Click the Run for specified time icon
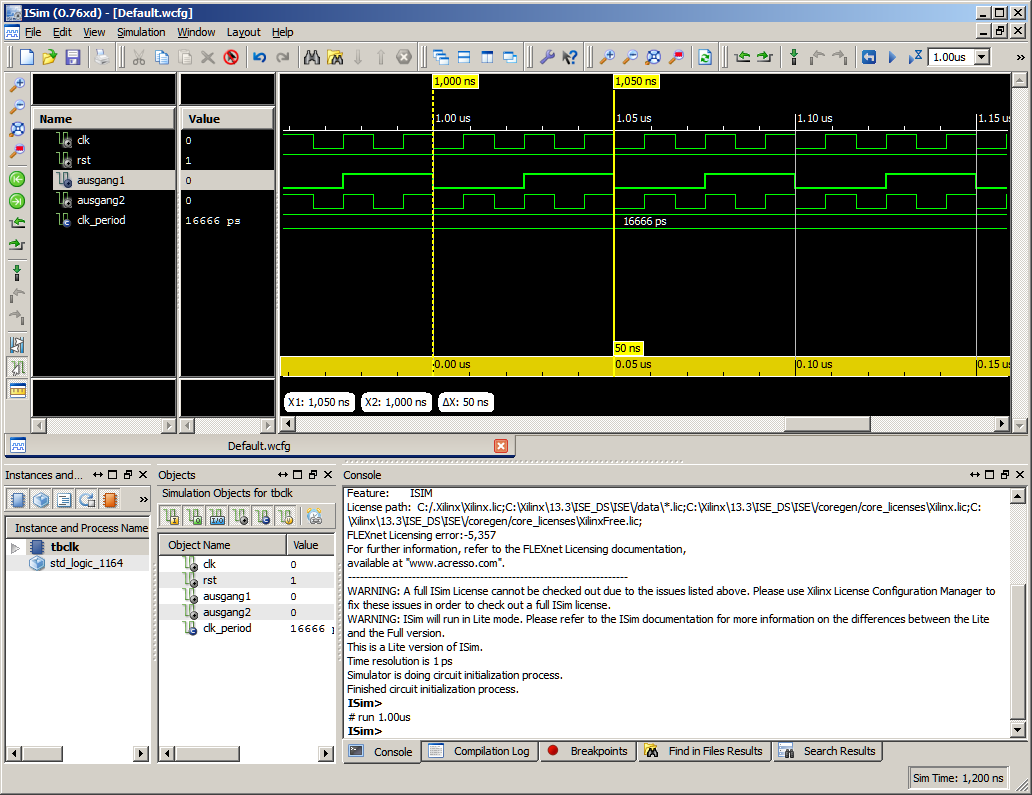 click(x=915, y=57)
